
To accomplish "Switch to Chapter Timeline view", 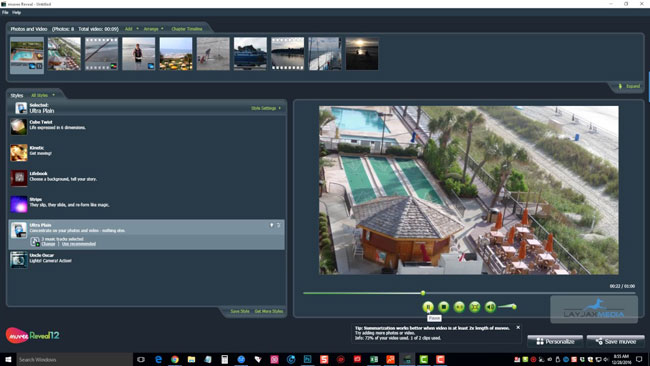I will [187, 29].
